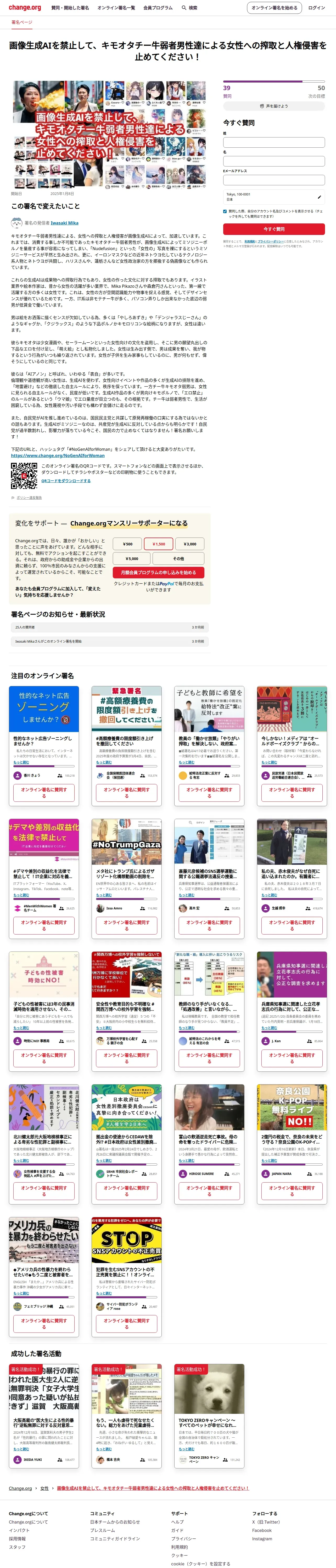Click supporters icon beside 131,242 count
The width and height of the screenshot is (336, 1568).
tap(226, 1460)
